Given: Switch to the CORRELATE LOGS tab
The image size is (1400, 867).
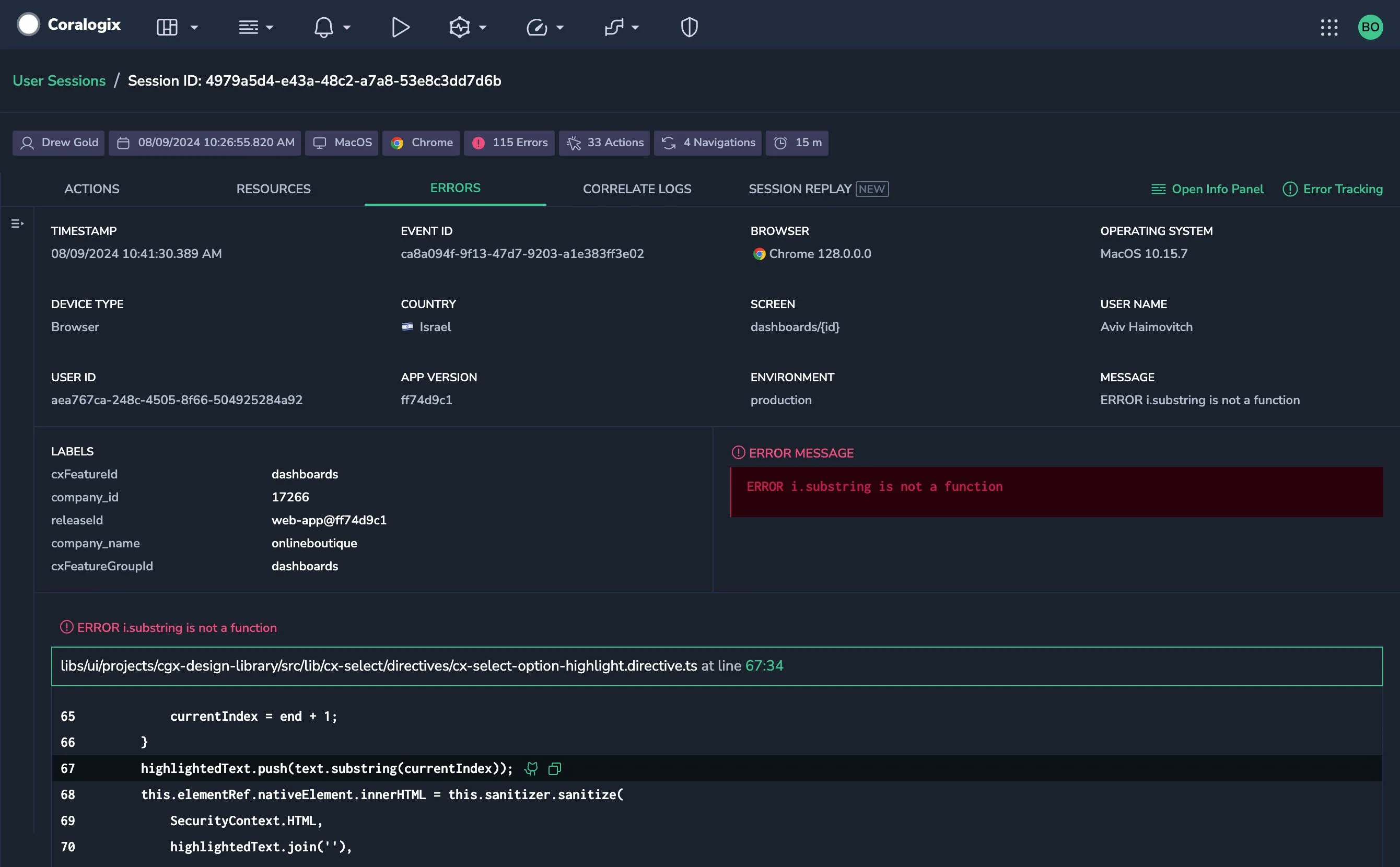Looking at the screenshot, I should (637, 189).
